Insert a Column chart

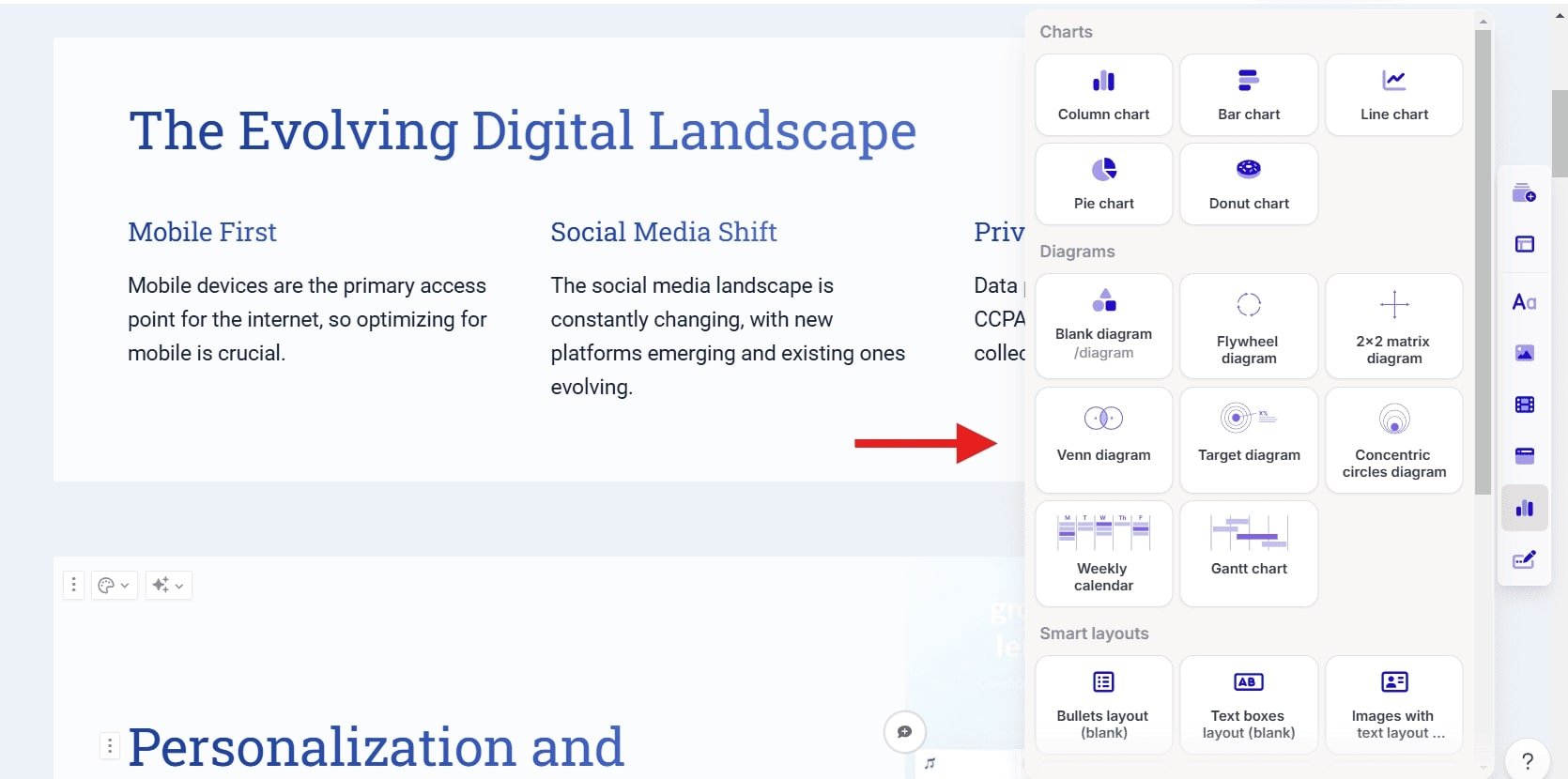click(x=1103, y=95)
